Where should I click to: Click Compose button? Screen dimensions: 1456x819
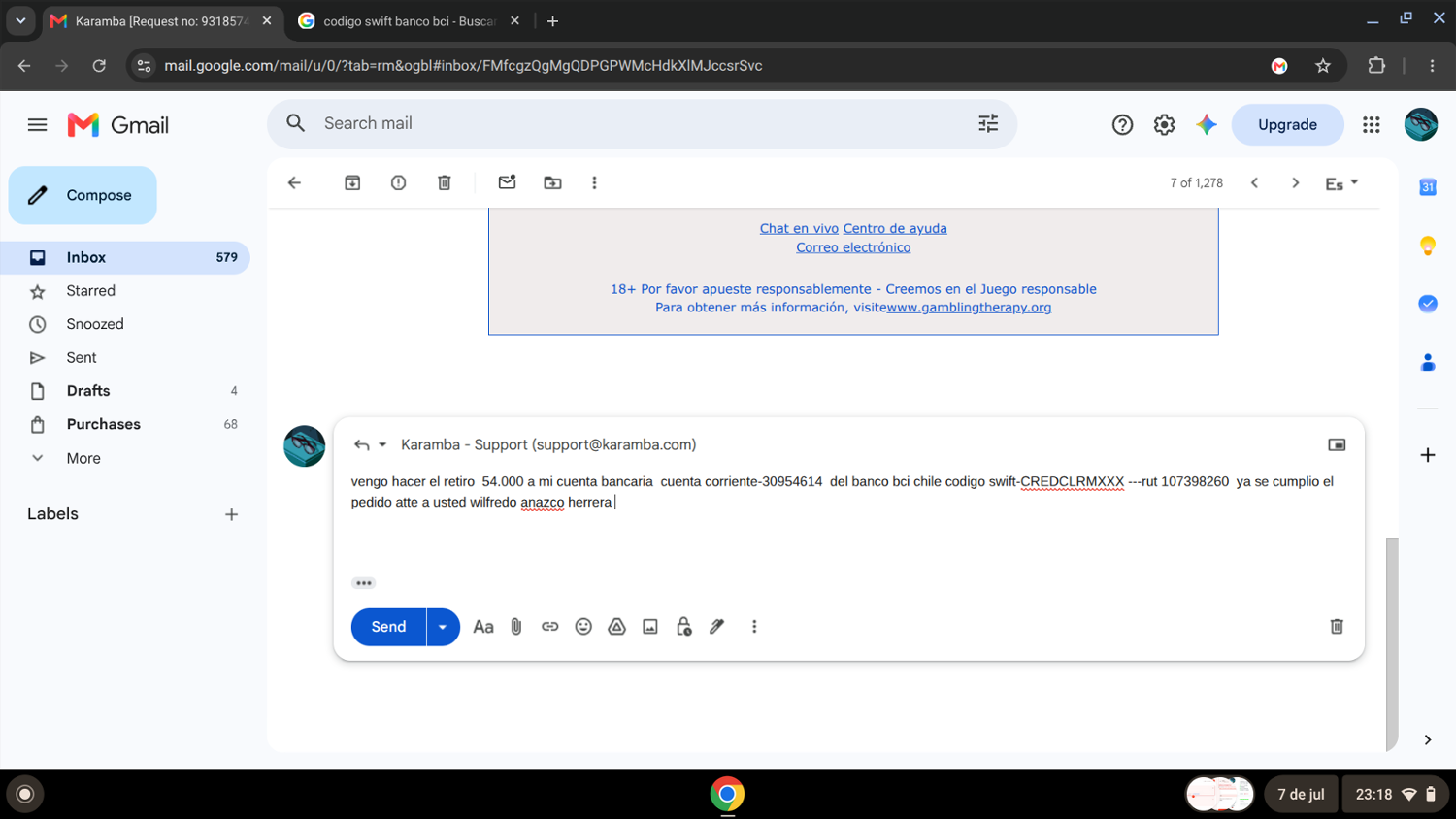click(83, 195)
